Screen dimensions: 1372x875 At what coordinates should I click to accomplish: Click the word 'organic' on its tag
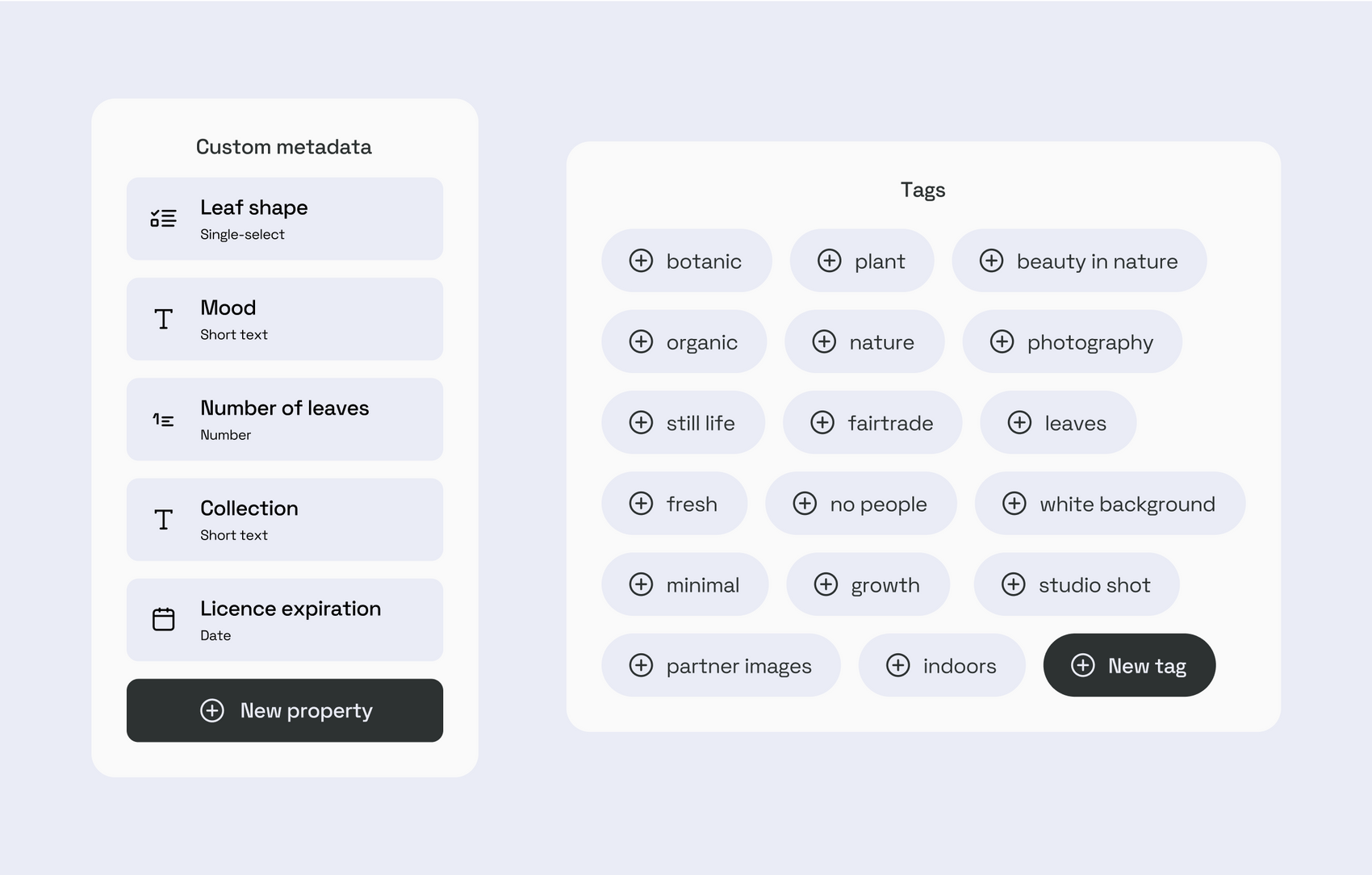(702, 343)
